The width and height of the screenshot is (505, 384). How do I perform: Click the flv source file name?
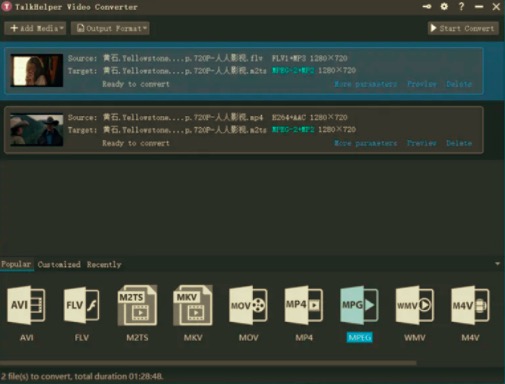click(183, 58)
